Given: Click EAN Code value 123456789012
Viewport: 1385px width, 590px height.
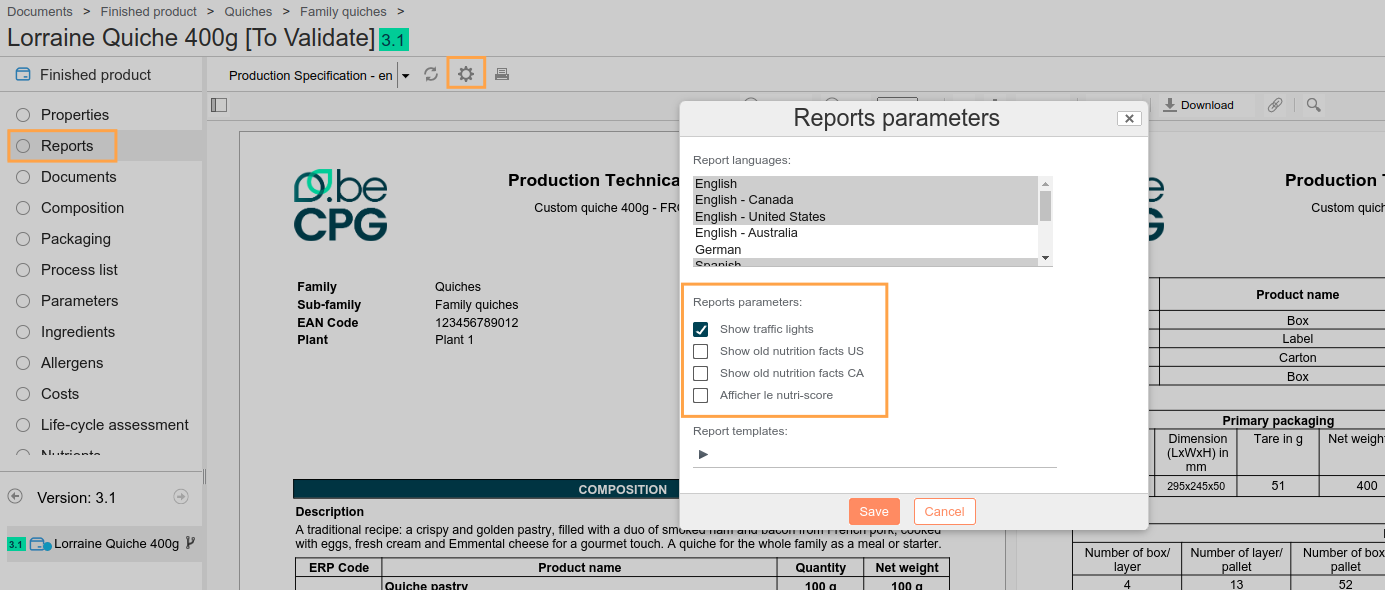Looking at the screenshot, I should coord(477,323).
